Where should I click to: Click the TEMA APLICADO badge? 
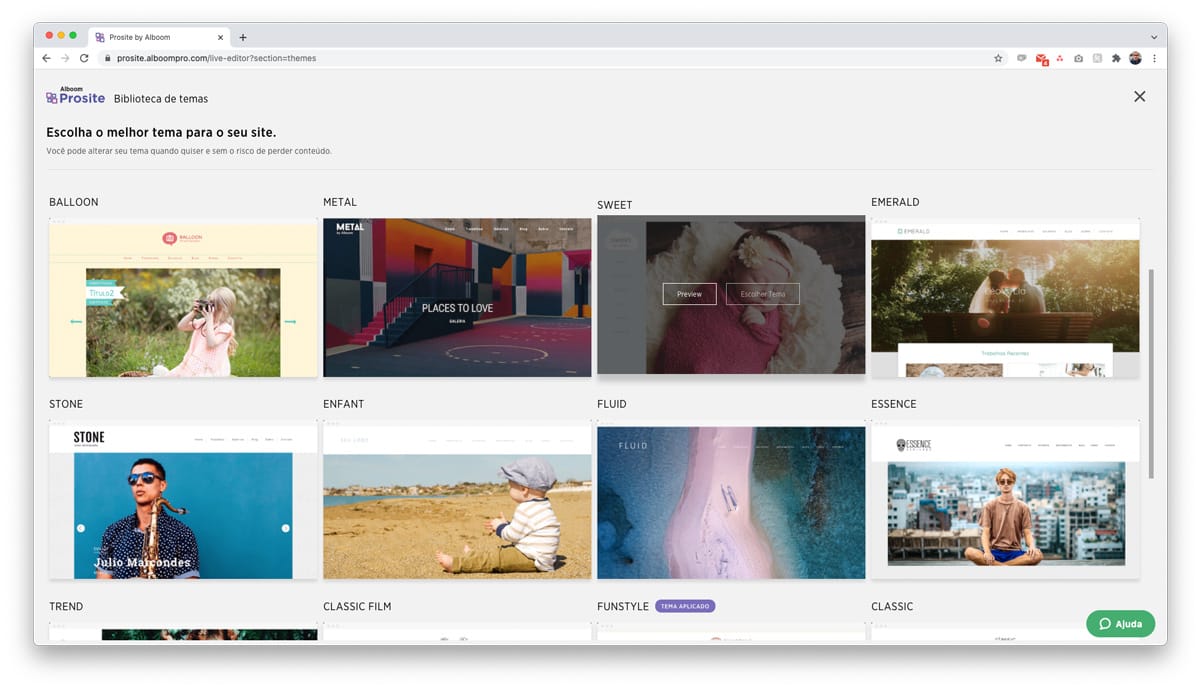pyautogui.click(x=685, y=606)
